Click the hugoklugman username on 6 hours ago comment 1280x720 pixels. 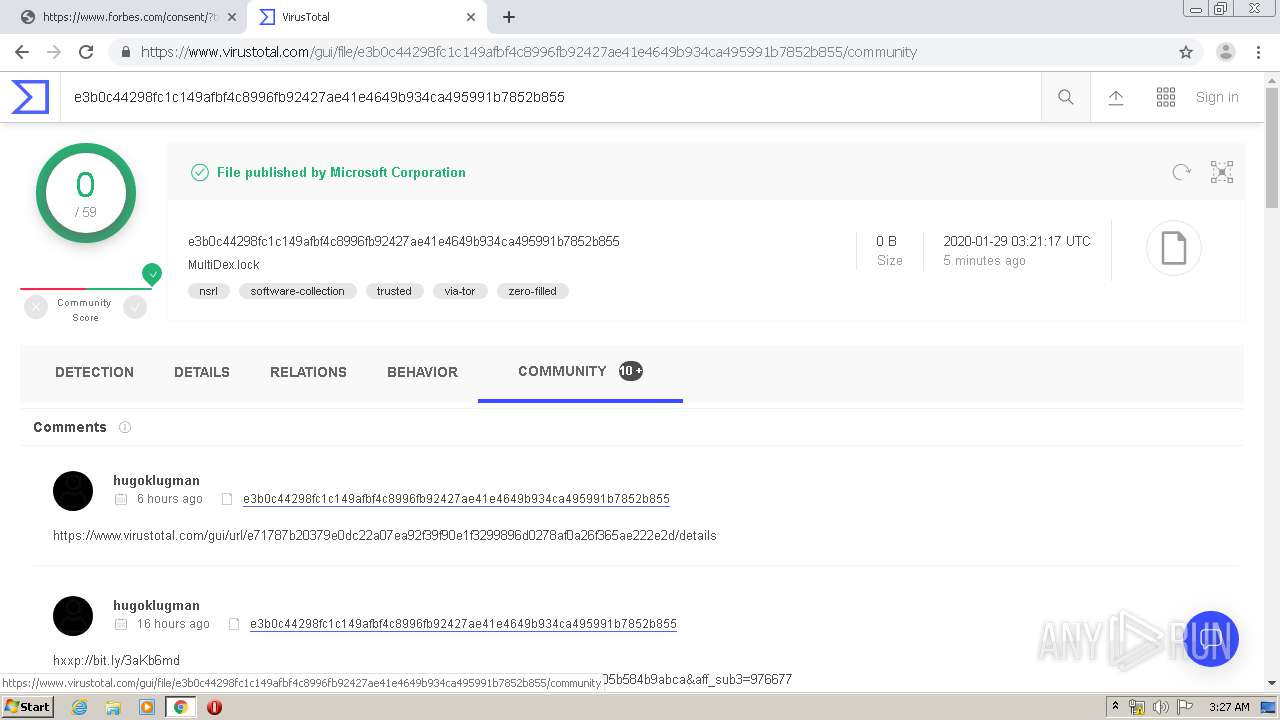(x=156, y=480)
